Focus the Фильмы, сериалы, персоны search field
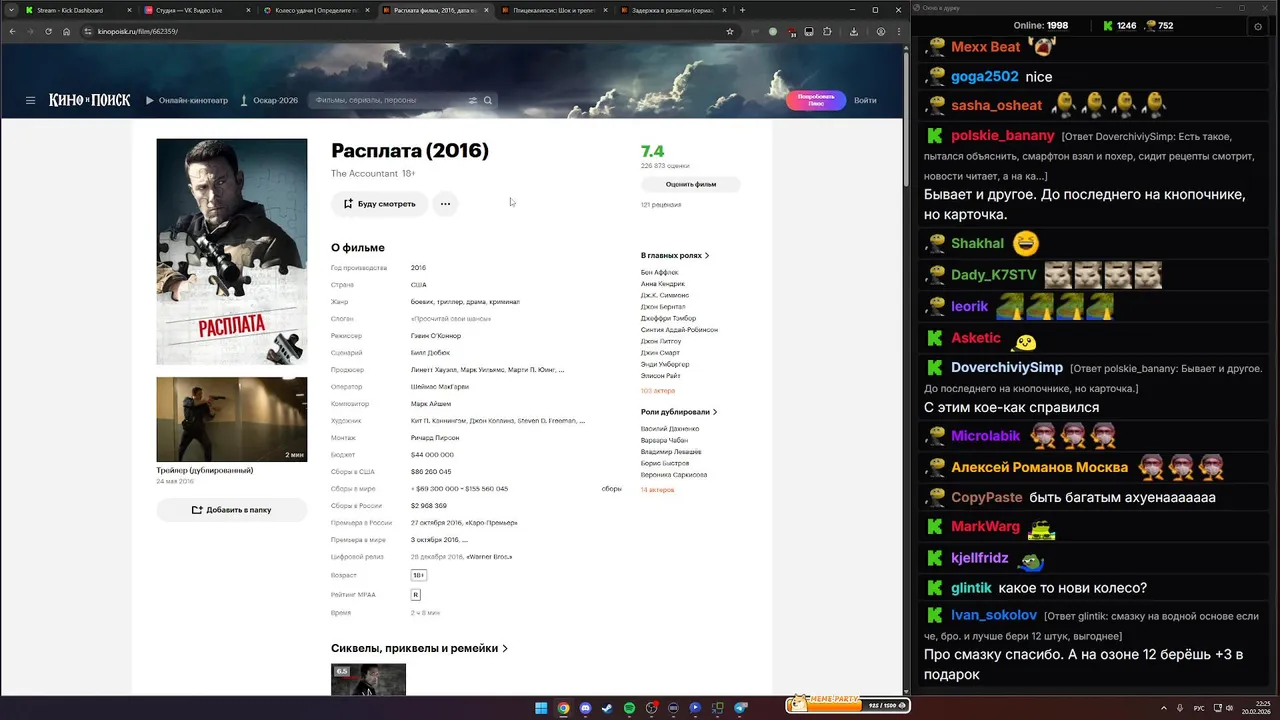Viewport: 1280px width, 720px height. pos(390,100)
